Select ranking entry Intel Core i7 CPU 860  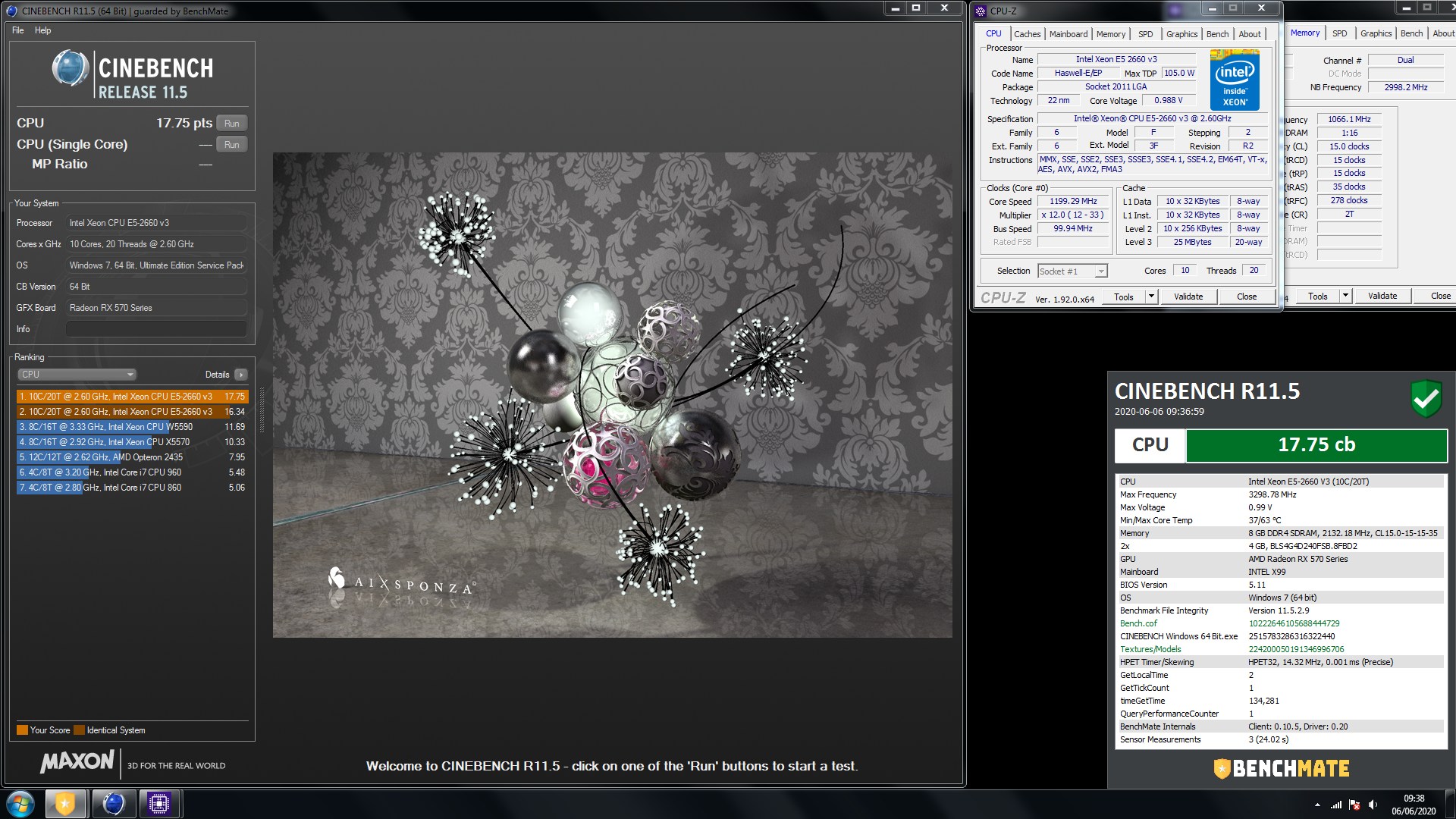point(132,487)
